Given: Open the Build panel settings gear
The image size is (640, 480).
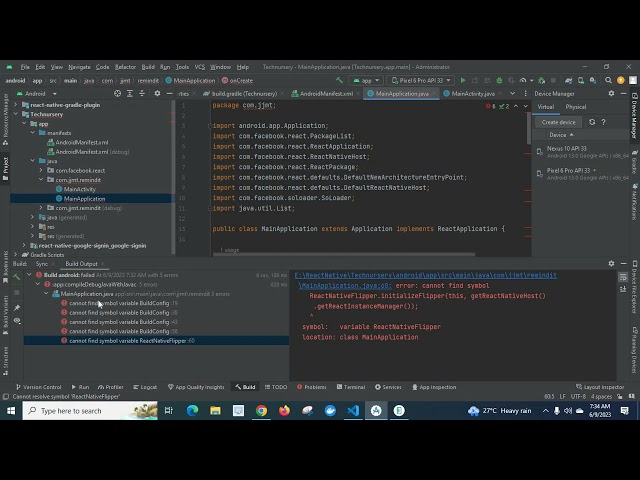Looking at the screenshot, I should click(611, 264).
